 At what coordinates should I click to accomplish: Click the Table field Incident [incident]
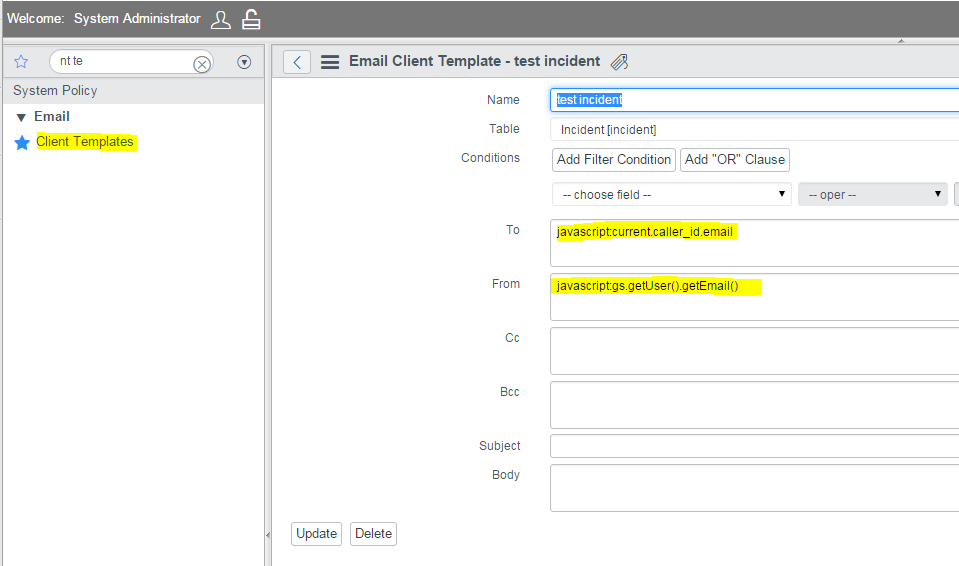tap(754, 130)
